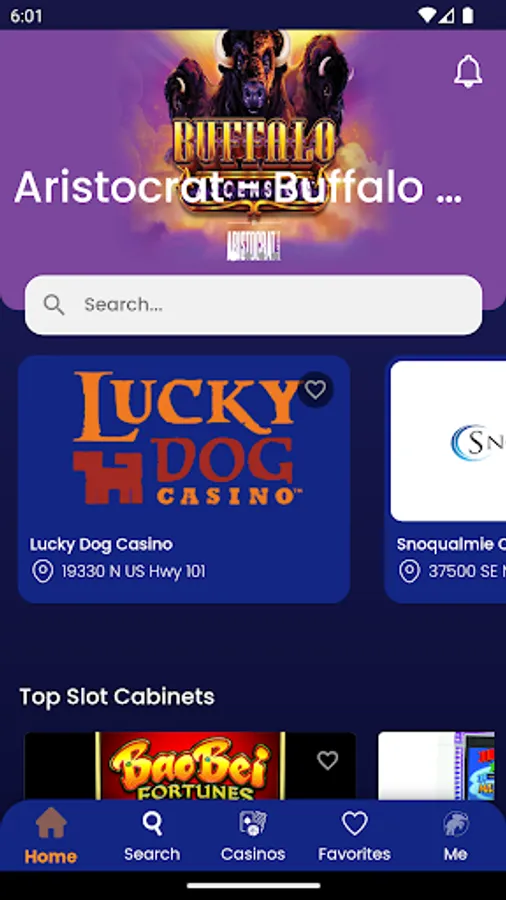Tap the Lucky Dog Casino location pin
This screenshot has width=506, height=900.
pos(42,572)
